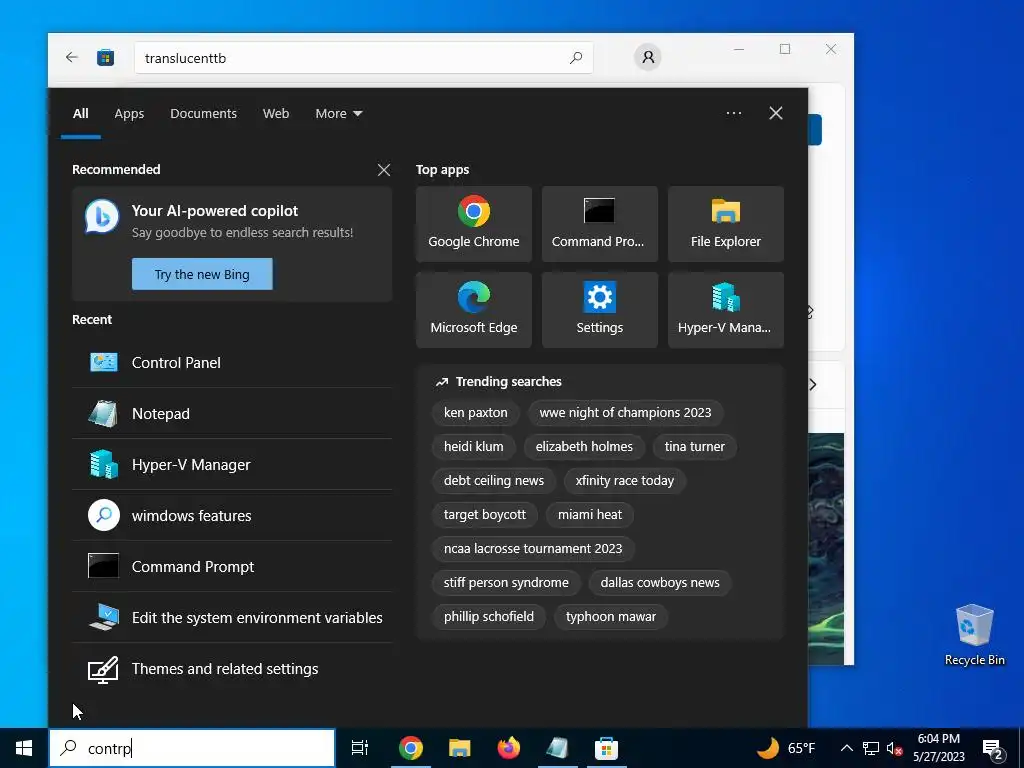The image size is (1024, 768).
Task: Open Settings tile in Top apps
Action: pyautogui.click(x=600, y=310)
